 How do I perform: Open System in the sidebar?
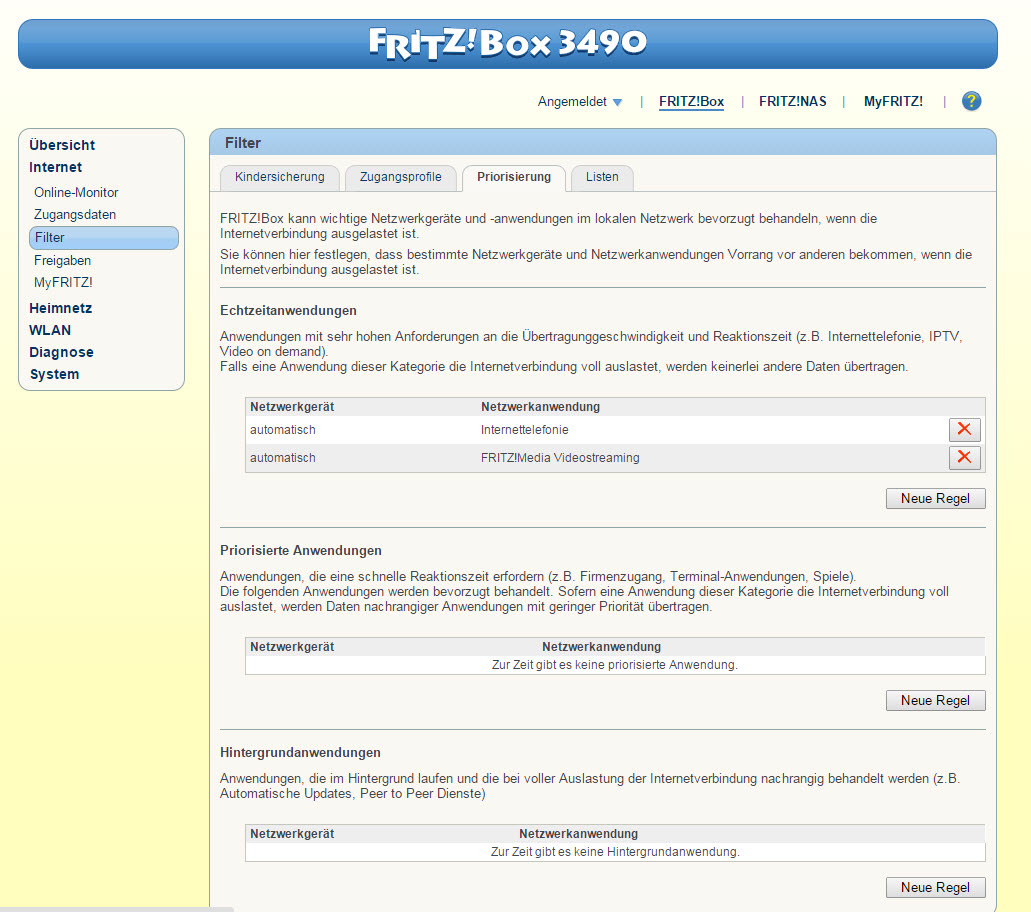(55, 375)
